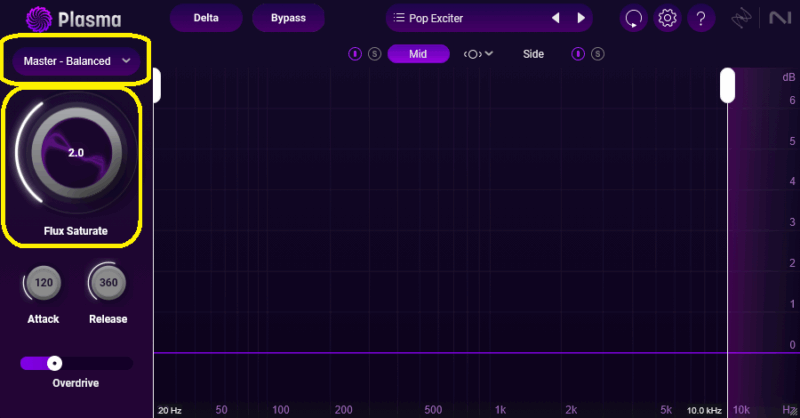Switch to the Mid tab
The height and width of the screenshot is (418, 800).
418,54
